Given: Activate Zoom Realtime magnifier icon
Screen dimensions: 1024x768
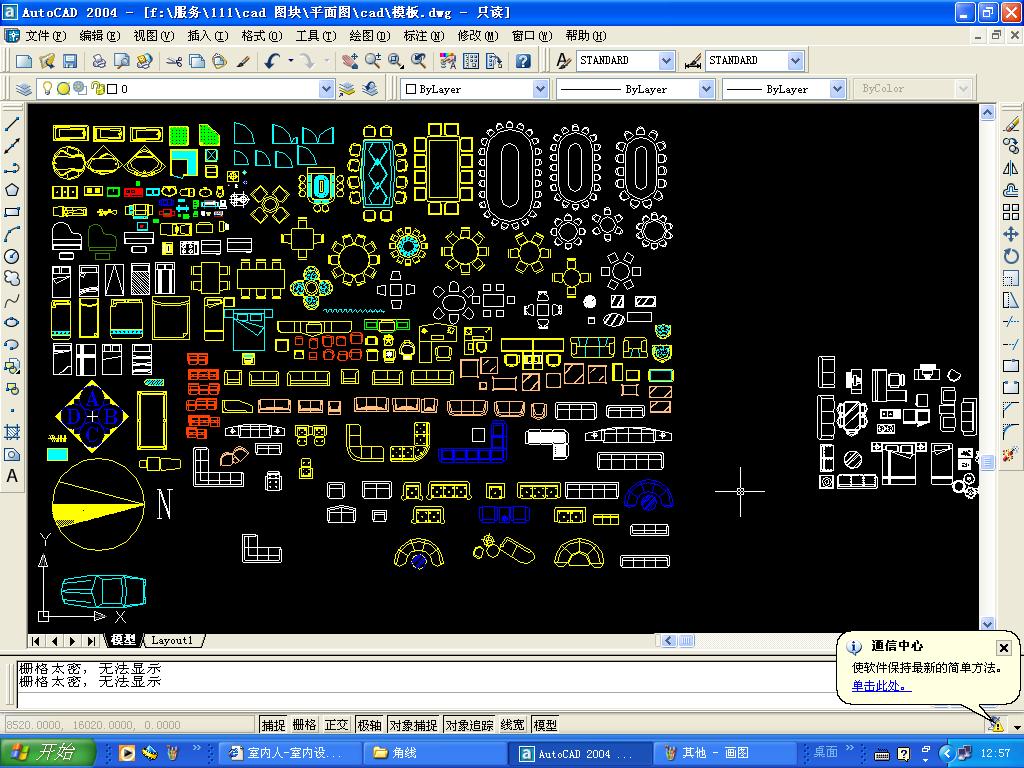Looking at the screenshot, I should pos(373,61).
